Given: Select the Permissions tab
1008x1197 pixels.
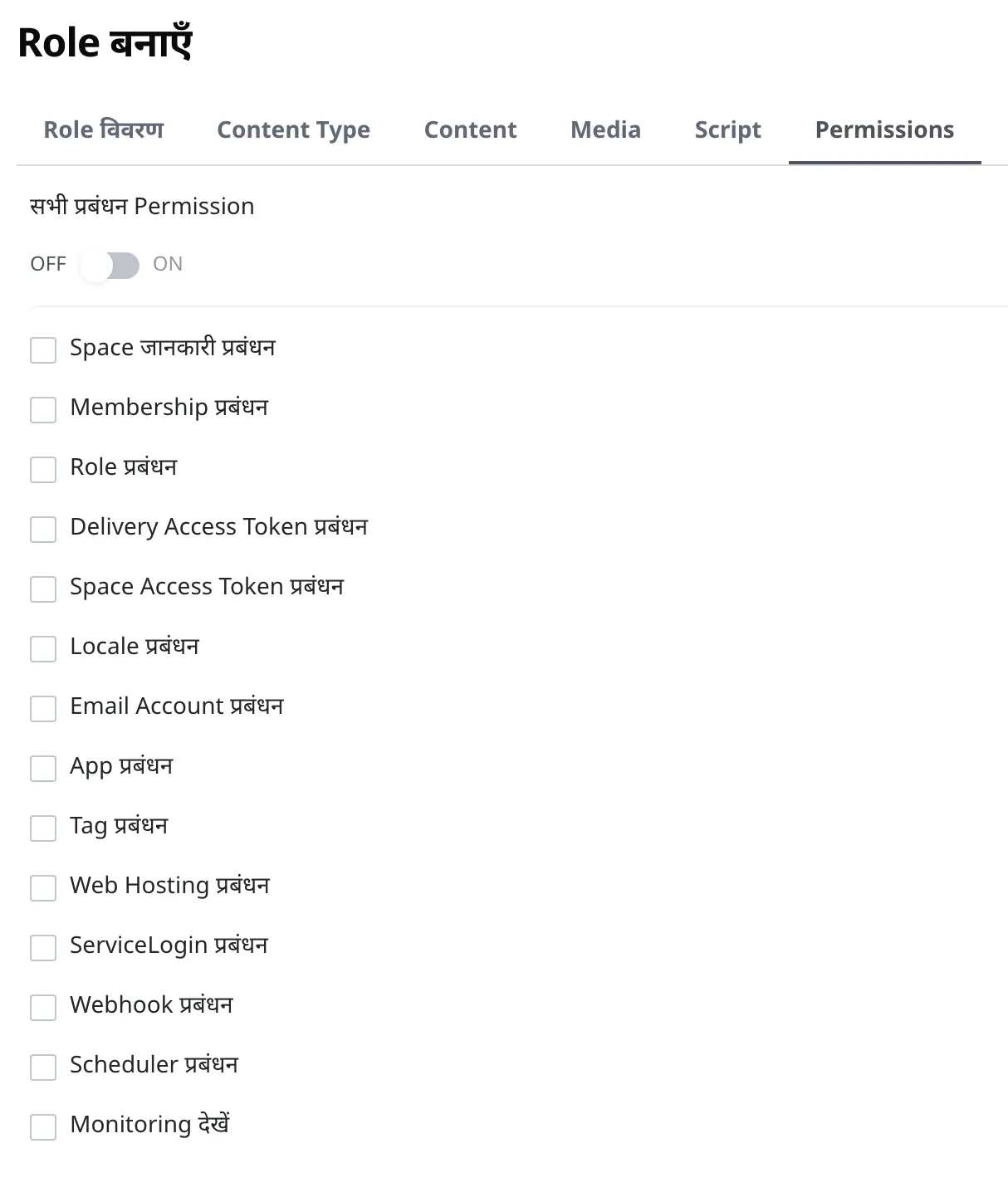Looking at the screenshot, I should 884,130.
